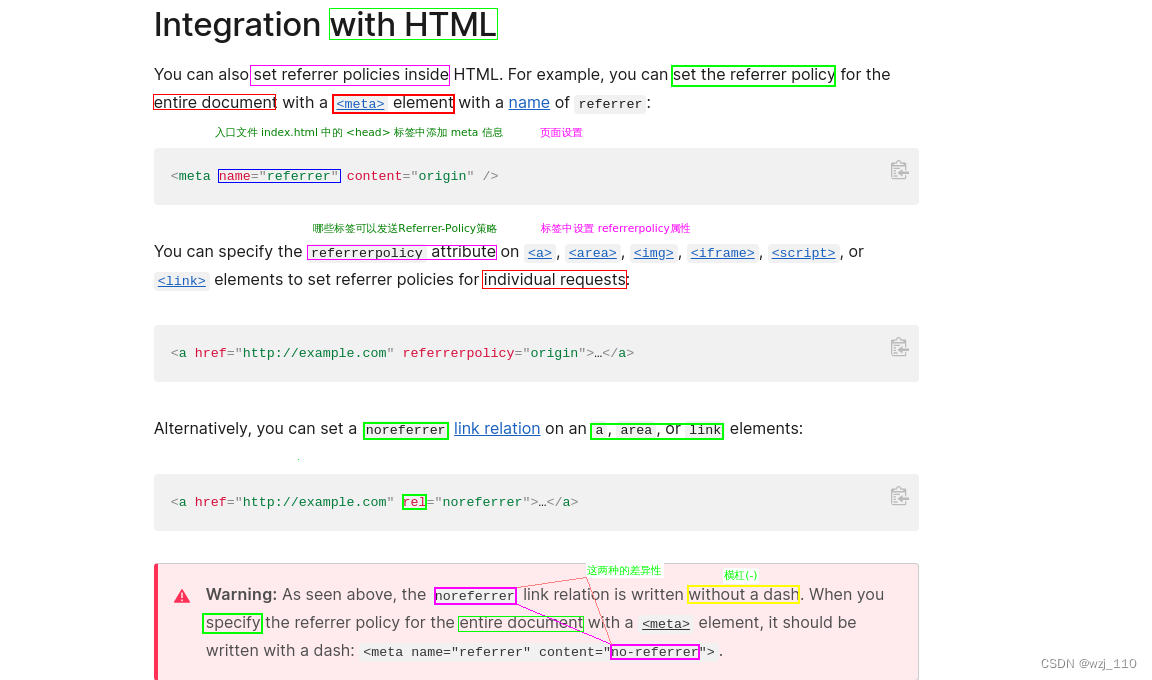Select the noreferrer example code block
1152x680 pixels.
pos(374,501)
